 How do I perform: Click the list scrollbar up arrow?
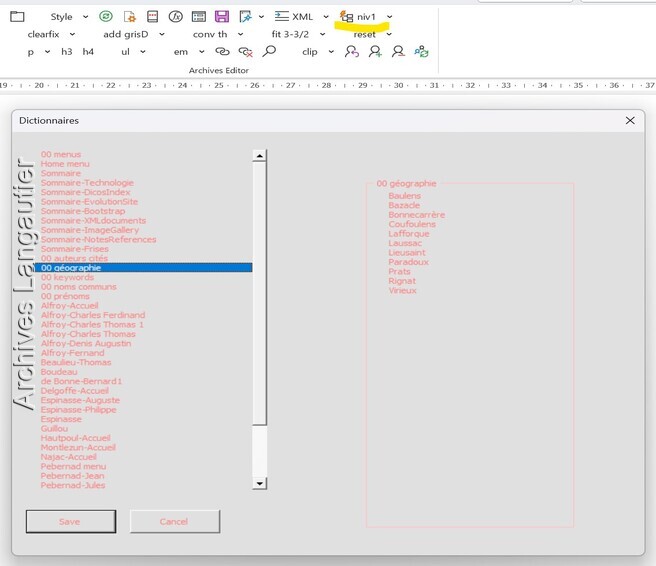(259, 156)
